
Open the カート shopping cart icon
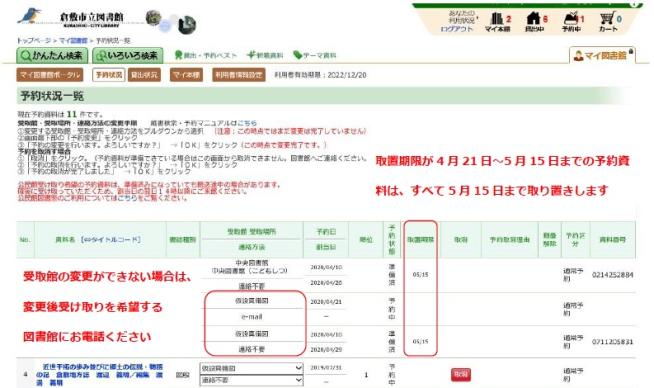pyautogui.click(x=609, y=22)
